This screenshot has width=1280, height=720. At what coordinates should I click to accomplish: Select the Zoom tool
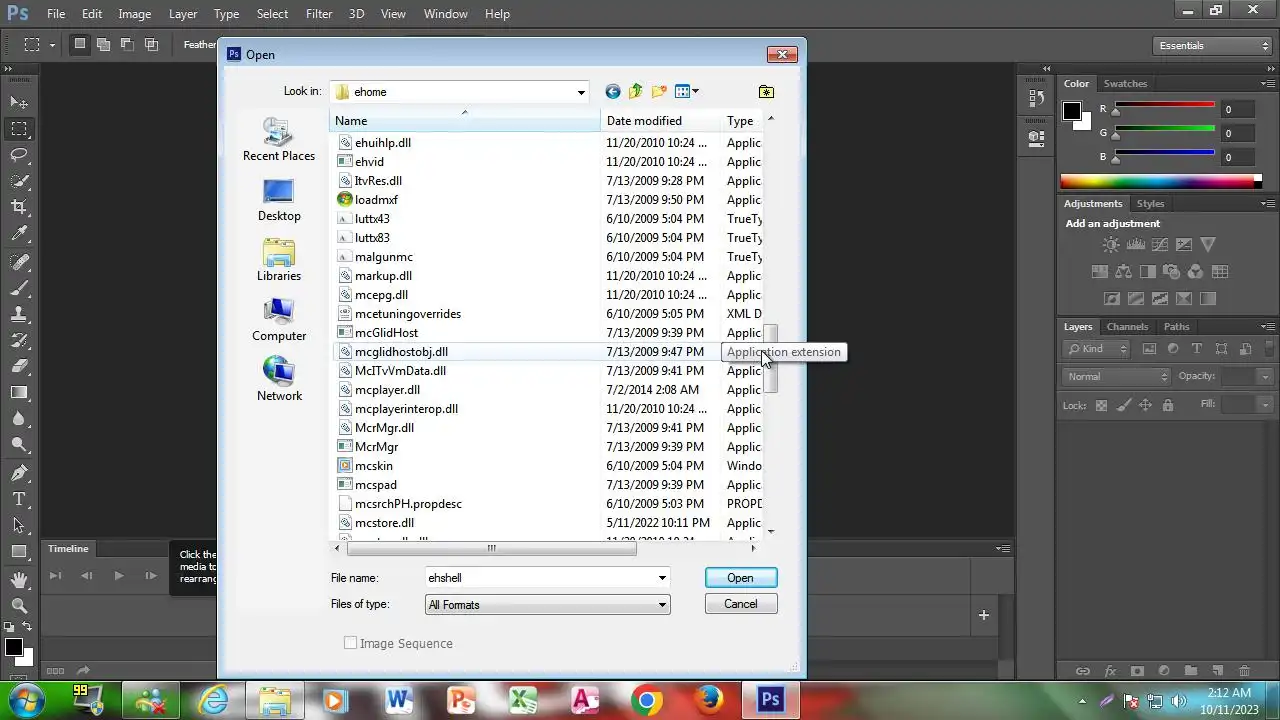click(x=19, y=605)
